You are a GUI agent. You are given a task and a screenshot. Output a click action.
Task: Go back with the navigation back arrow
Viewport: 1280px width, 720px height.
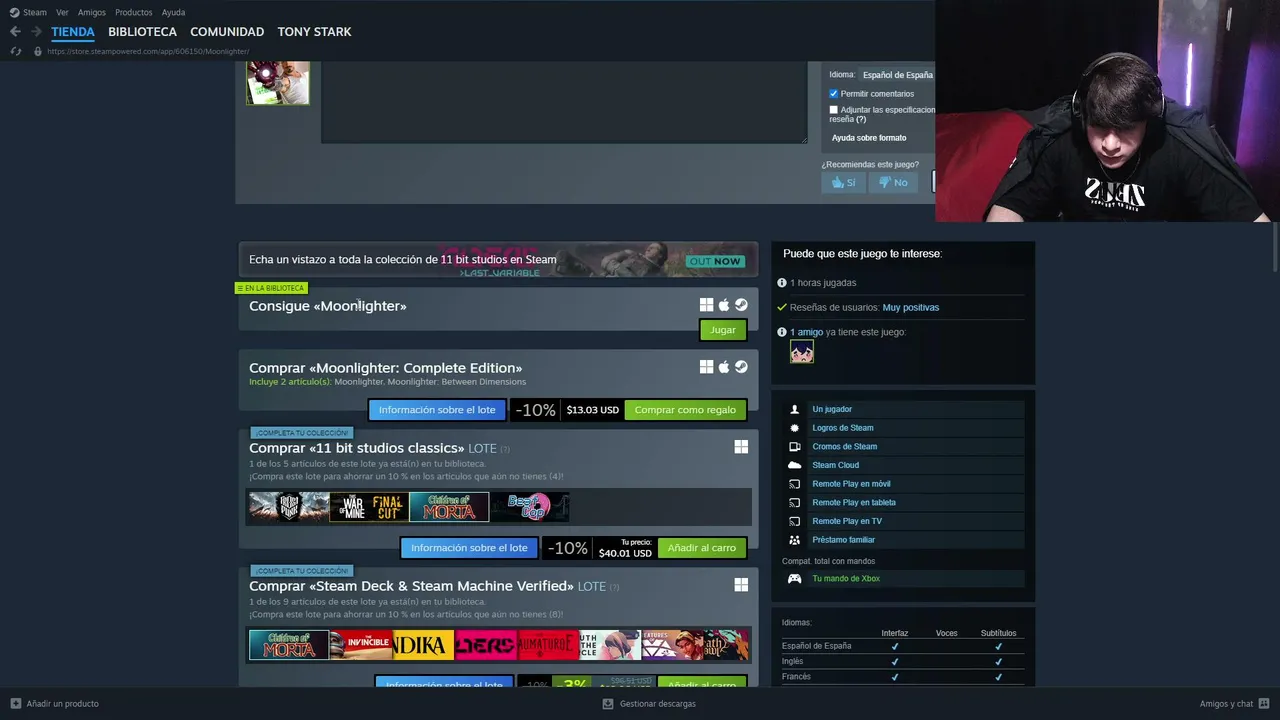point(15,32)
